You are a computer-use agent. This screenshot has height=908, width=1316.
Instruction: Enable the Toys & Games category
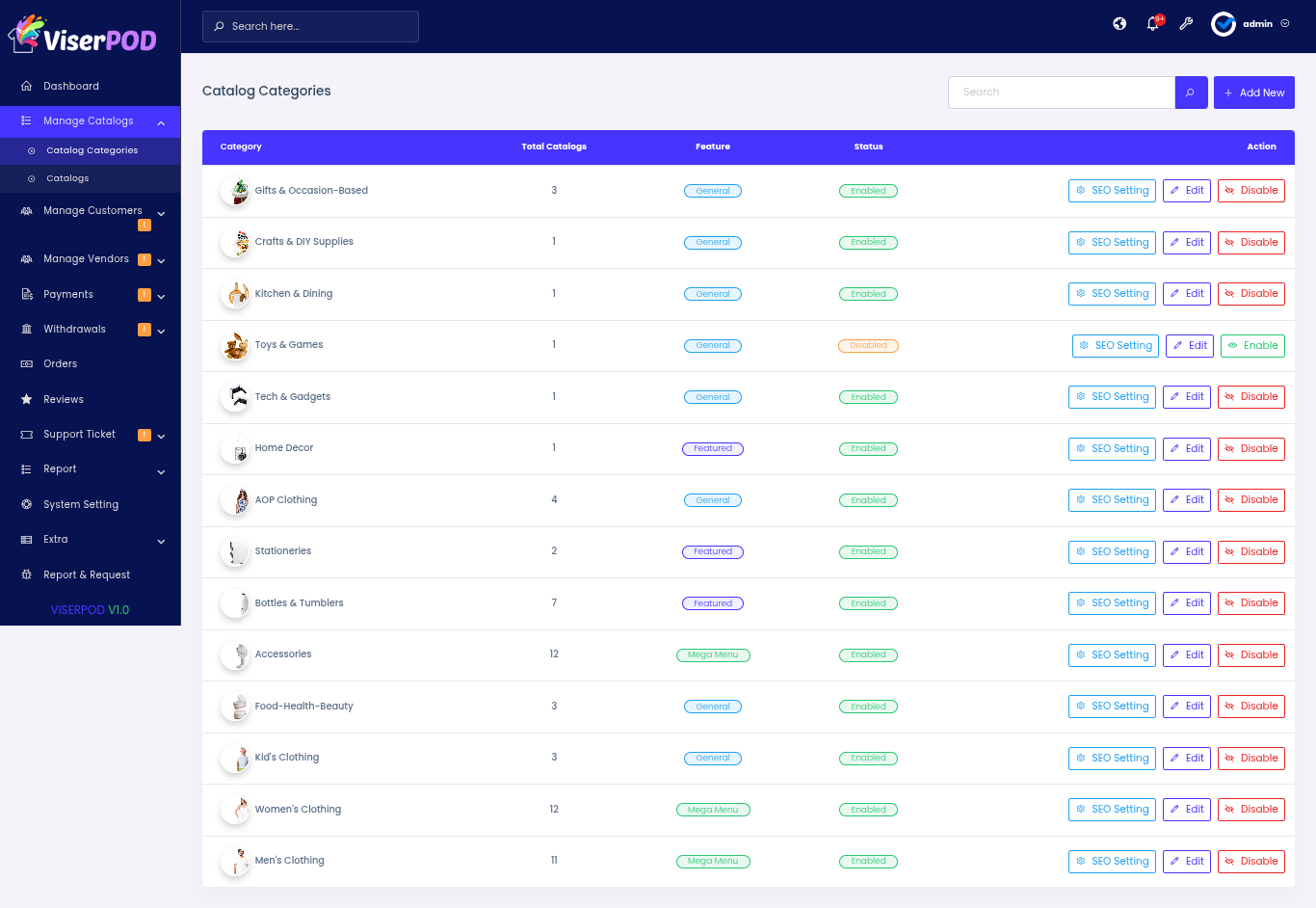point(1252,346)
